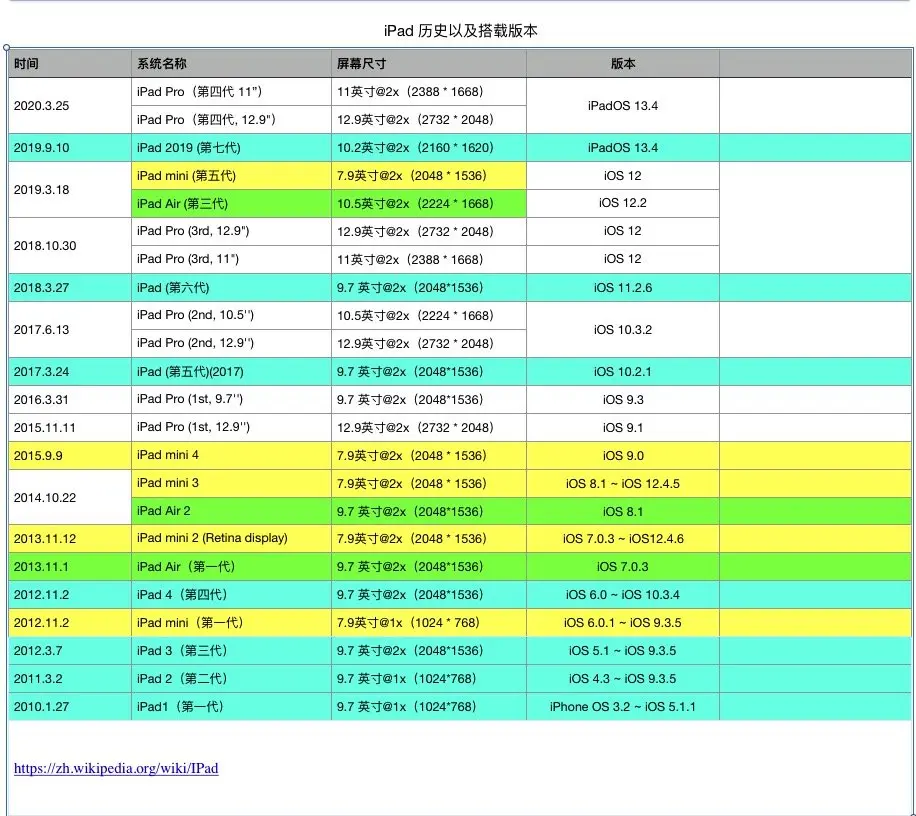Click the 'iPad Air 2' cell

click(231, 511)
